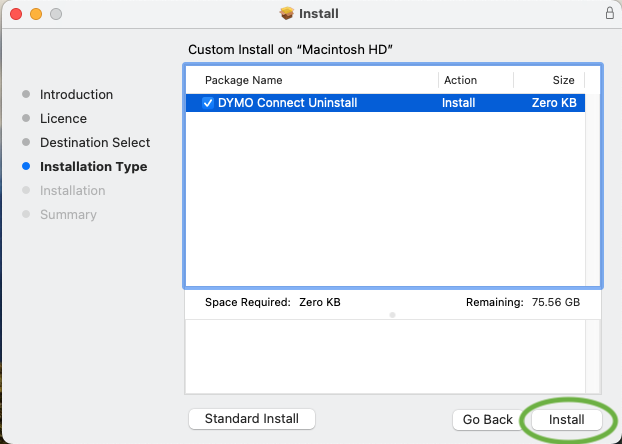Click the Introduction step in sidebar
Viewport: 622px width, 444px height.
tap(76, 94)
